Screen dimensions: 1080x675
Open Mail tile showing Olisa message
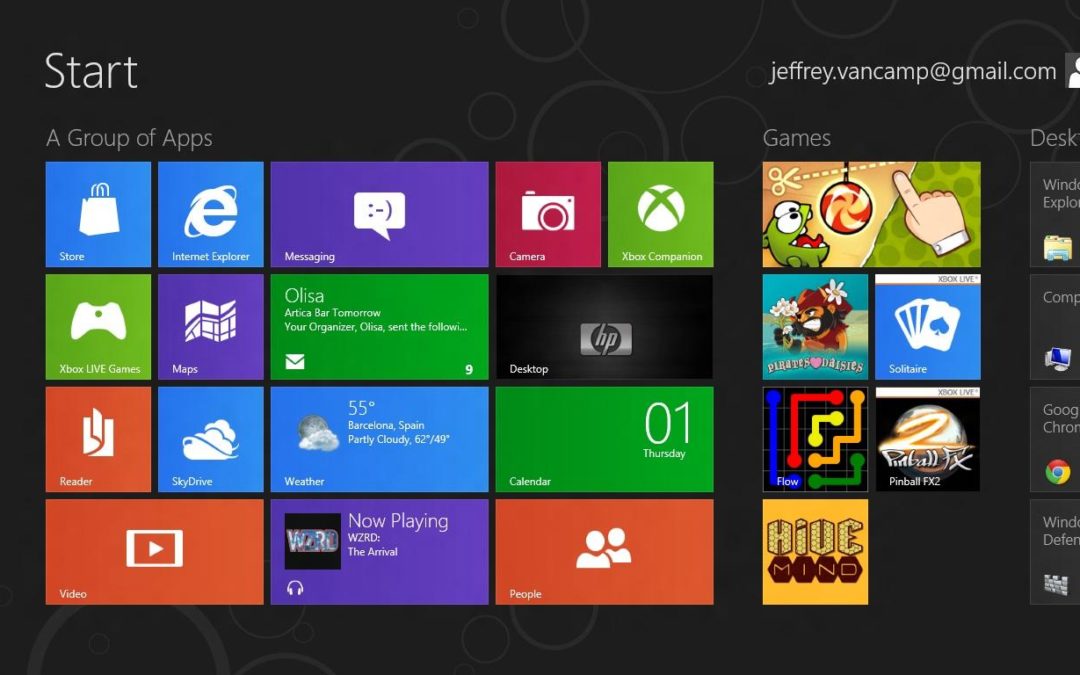380,326
